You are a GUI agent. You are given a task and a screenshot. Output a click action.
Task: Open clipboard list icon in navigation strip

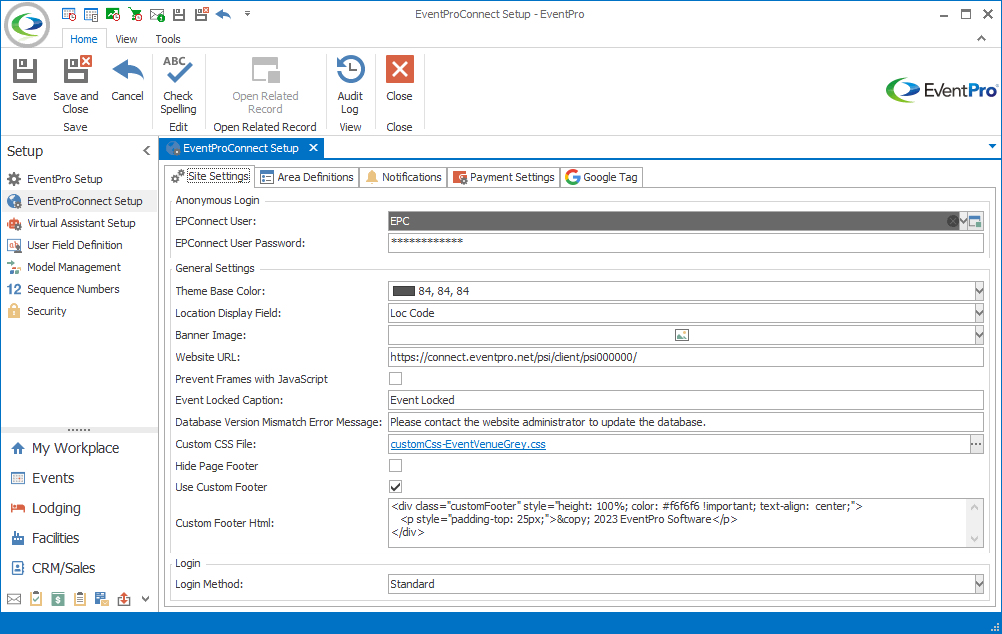(x=80, y=599)
